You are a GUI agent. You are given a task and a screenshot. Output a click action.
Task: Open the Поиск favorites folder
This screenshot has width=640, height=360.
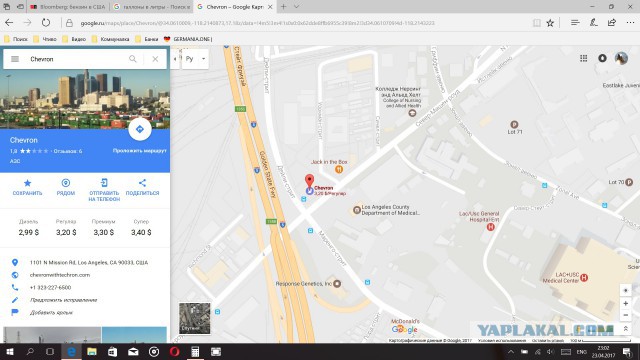tap(16, 39)
